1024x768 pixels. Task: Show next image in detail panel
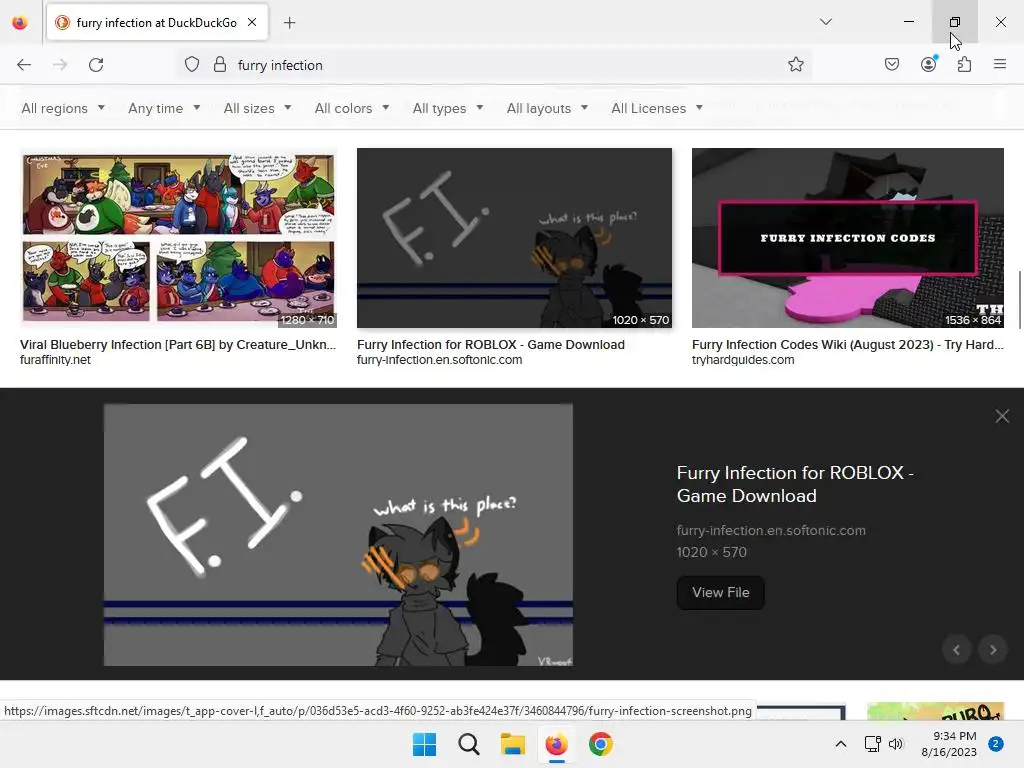(x=993, y=650)
